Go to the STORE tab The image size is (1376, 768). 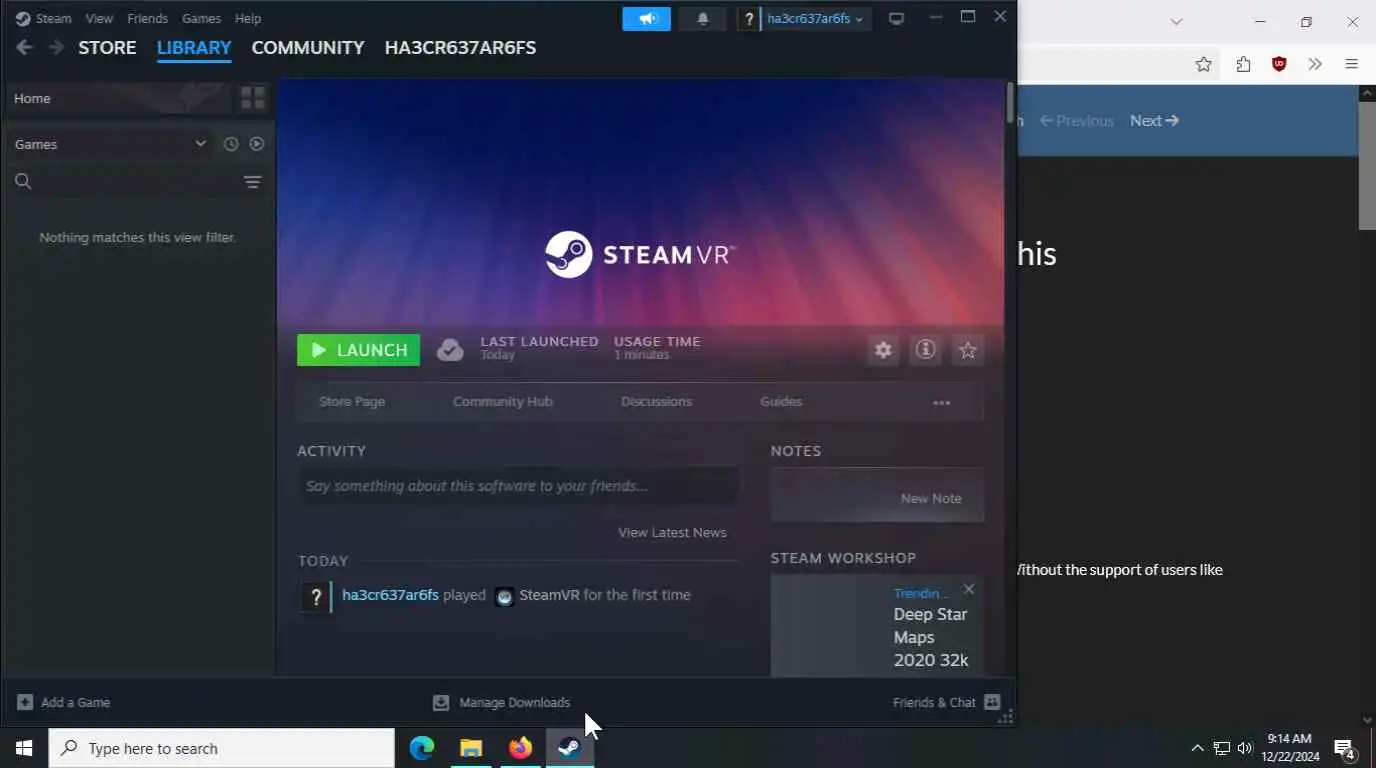point(107,48)
